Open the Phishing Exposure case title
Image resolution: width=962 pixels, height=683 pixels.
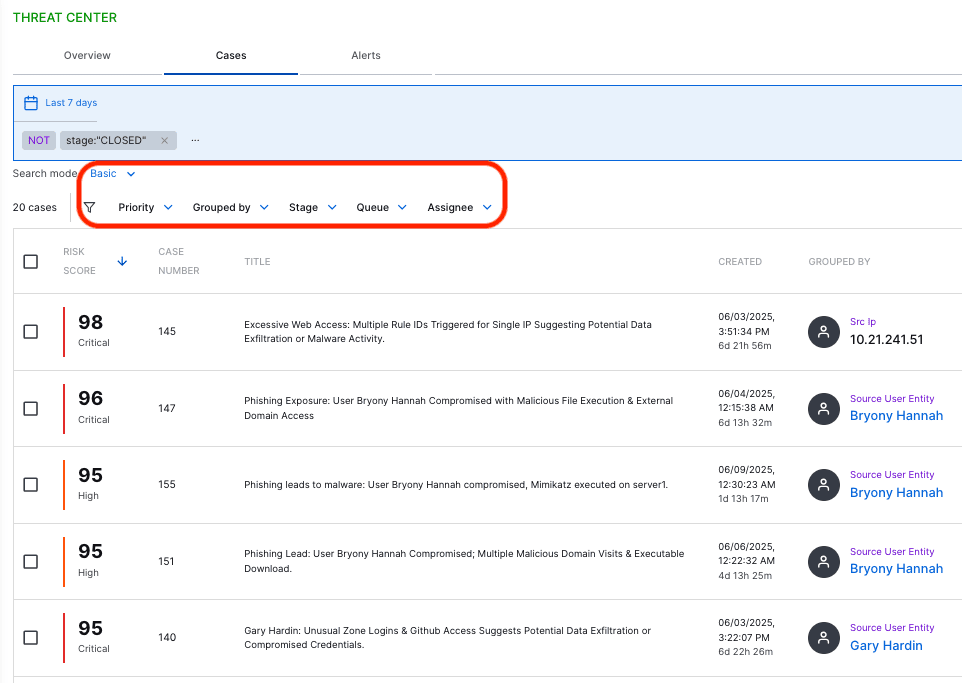(x=458, y=409)
